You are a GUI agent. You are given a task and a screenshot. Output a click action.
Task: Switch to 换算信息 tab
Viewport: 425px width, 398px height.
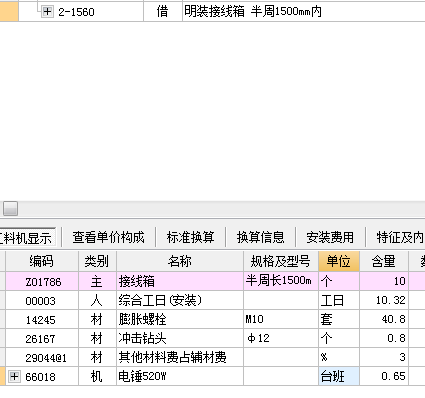[260, 238]
